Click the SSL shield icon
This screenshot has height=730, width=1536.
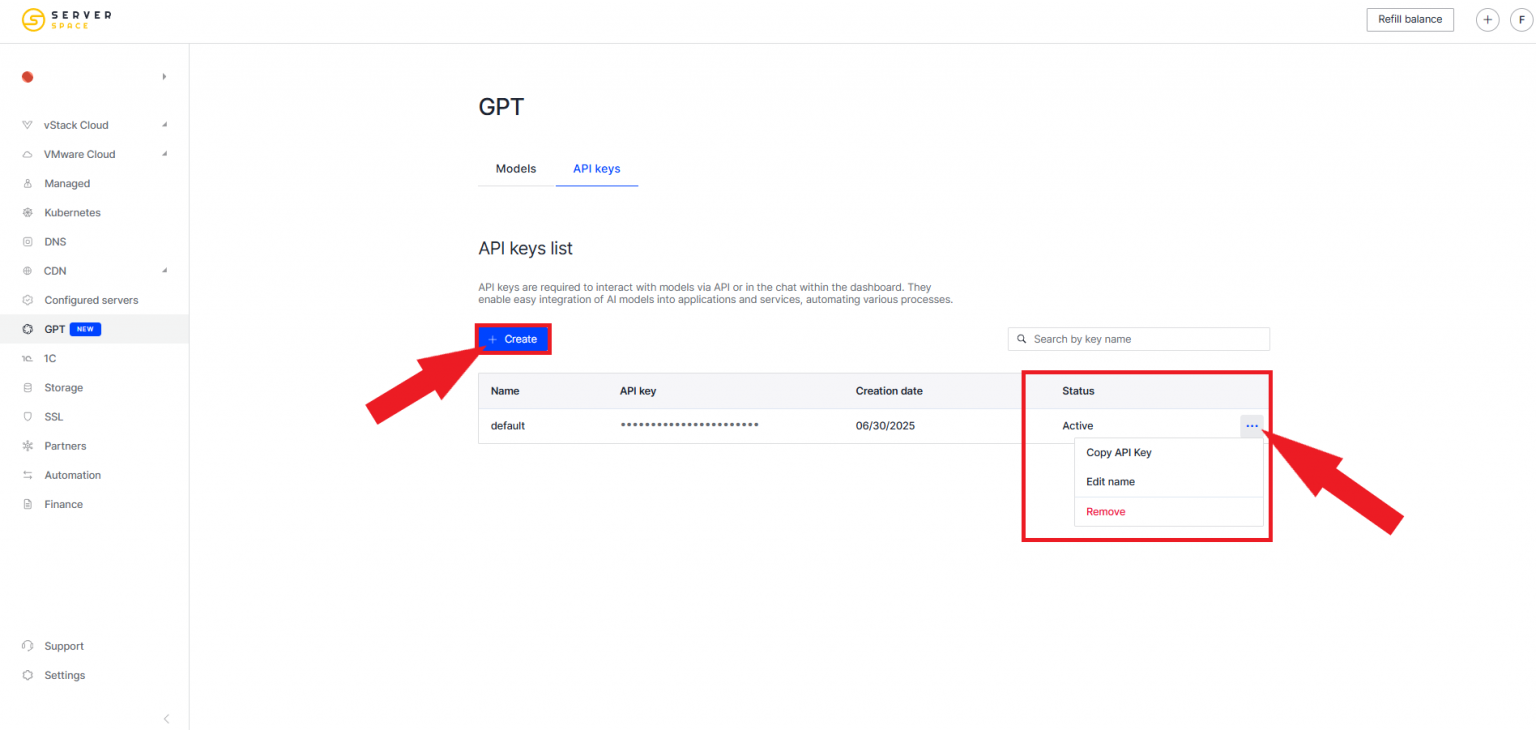27,416
